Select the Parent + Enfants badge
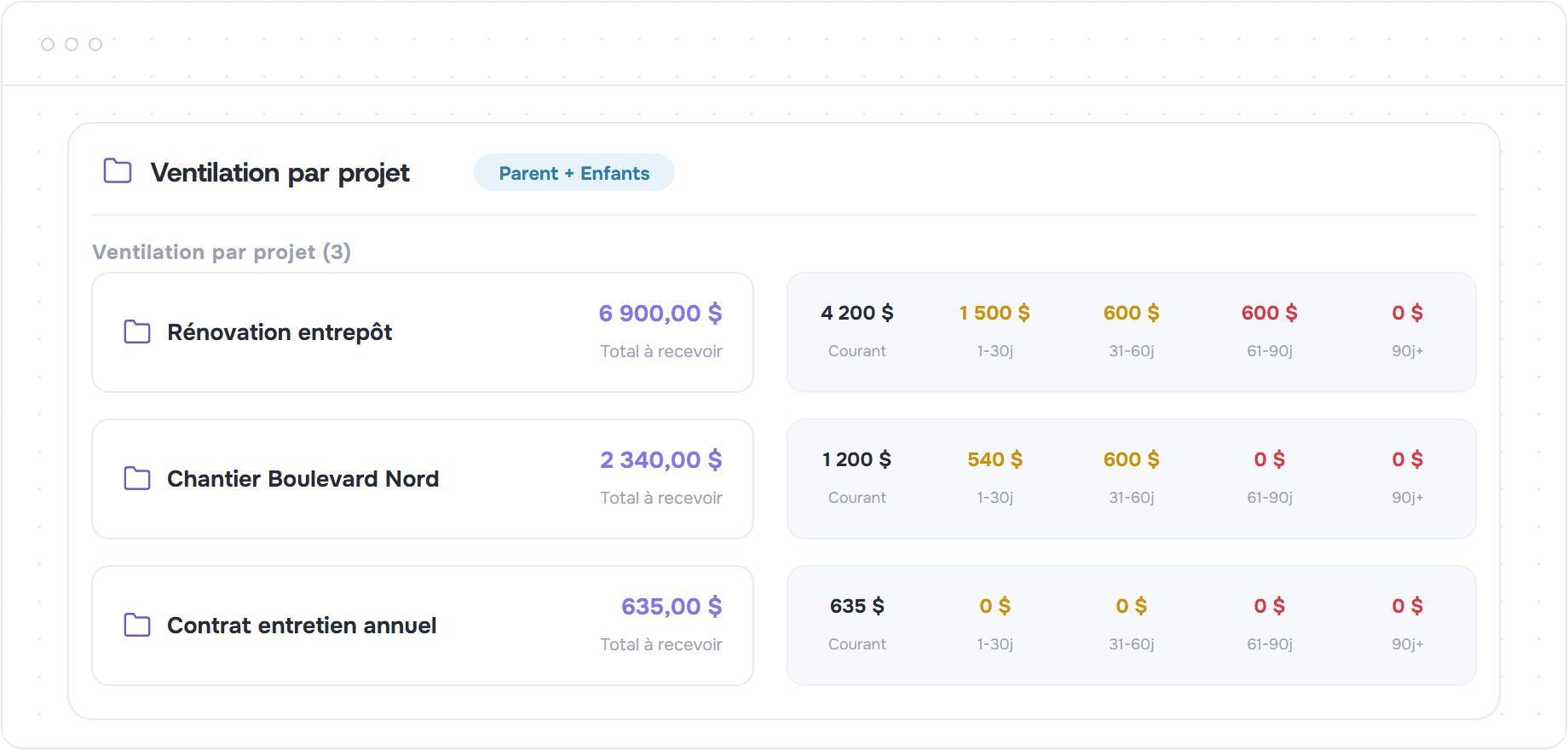Viewport: 1568px width, 750px height. (x=574, y=173)
